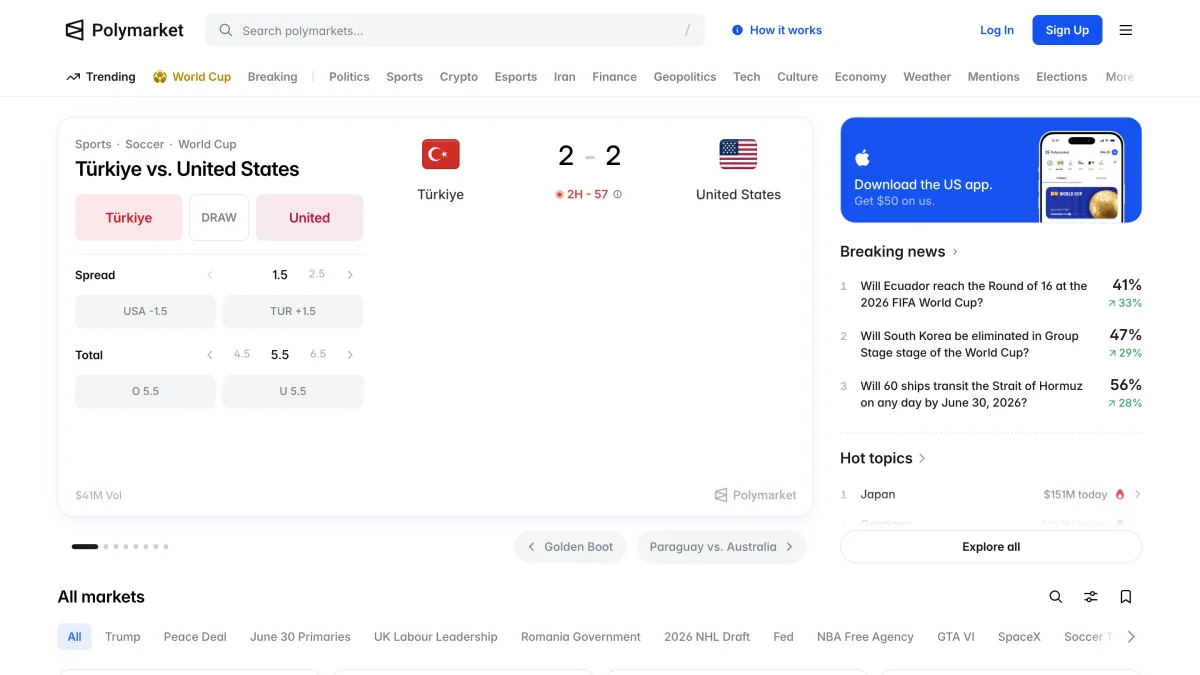Click the active carousel indicator bar
1200x675 pixels.
(85, 547)
